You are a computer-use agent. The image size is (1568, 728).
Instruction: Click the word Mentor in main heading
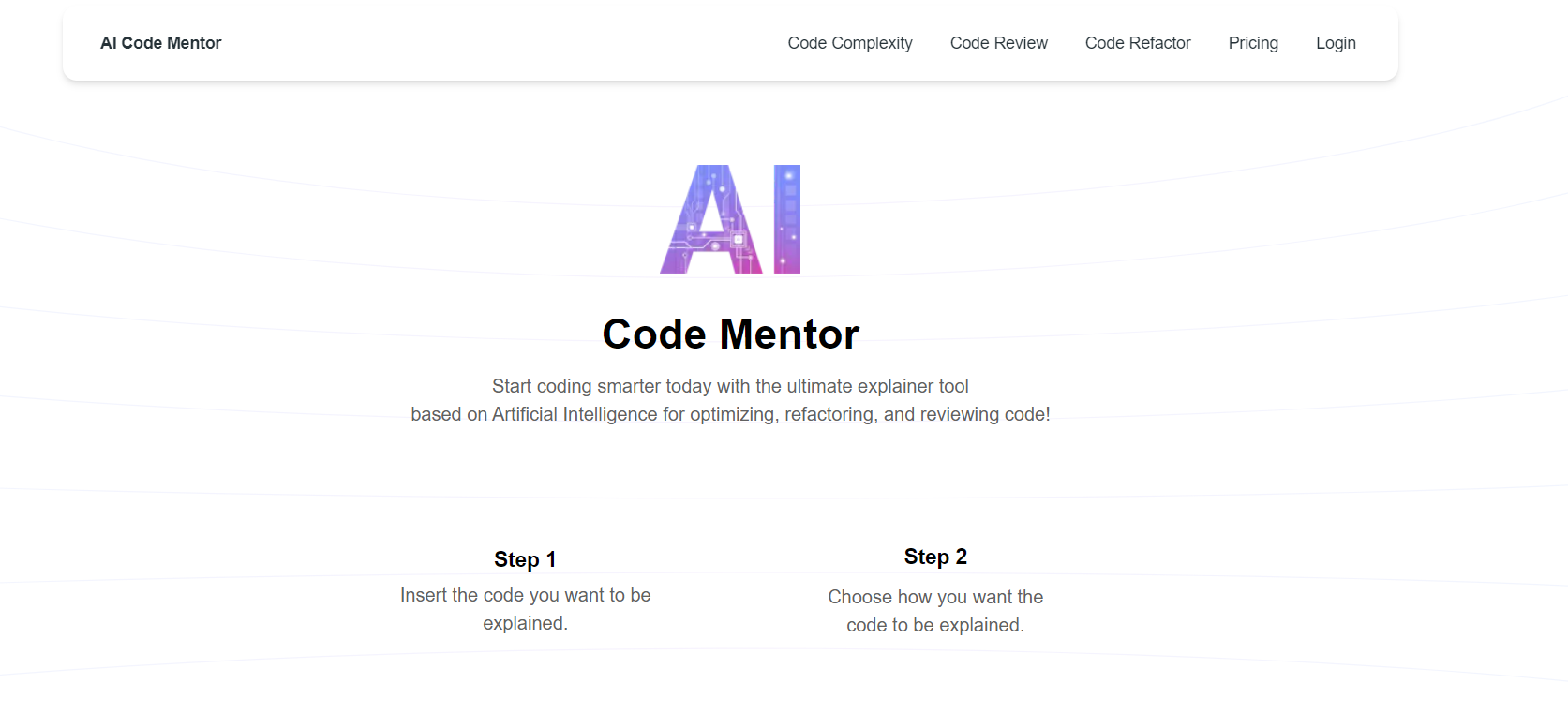(789, 334)
